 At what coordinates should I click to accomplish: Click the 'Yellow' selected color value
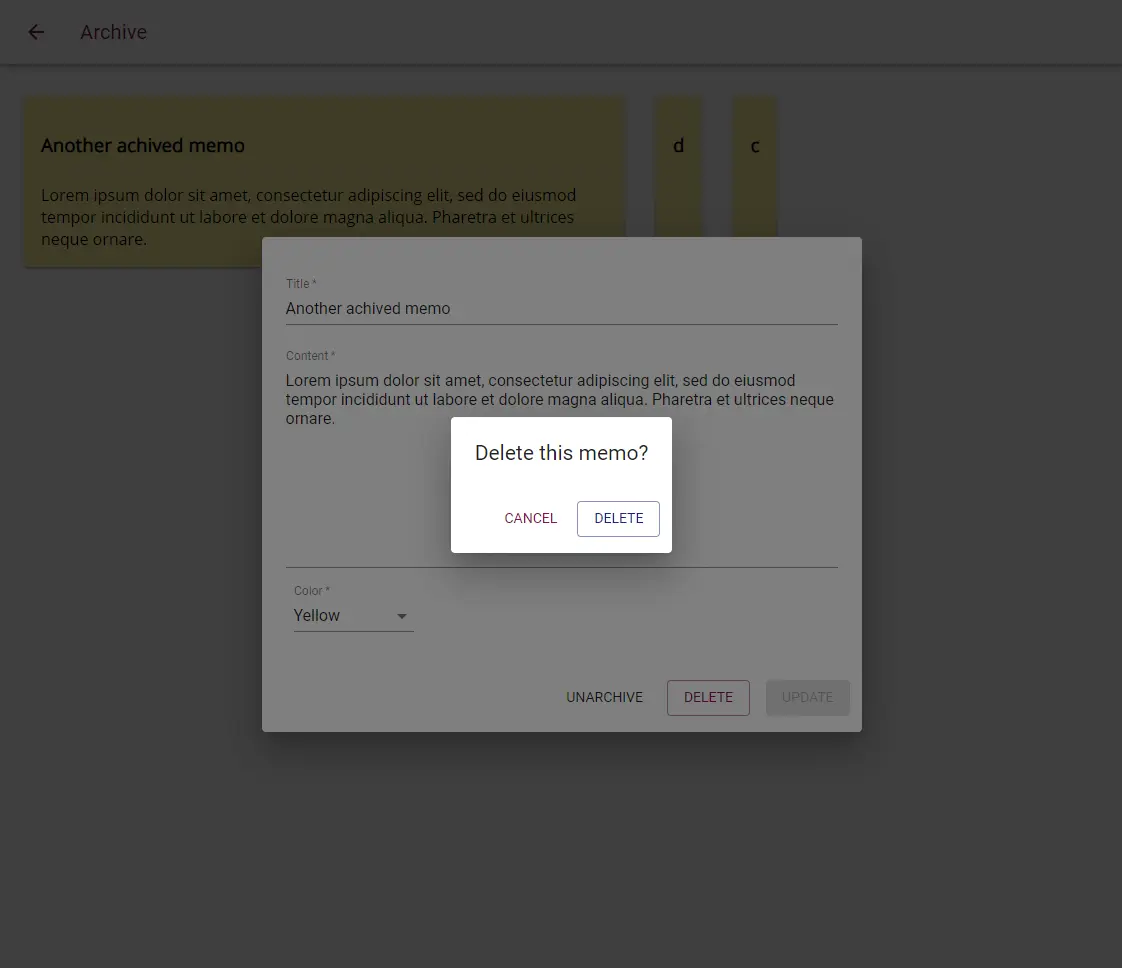[x=317, y=616]
